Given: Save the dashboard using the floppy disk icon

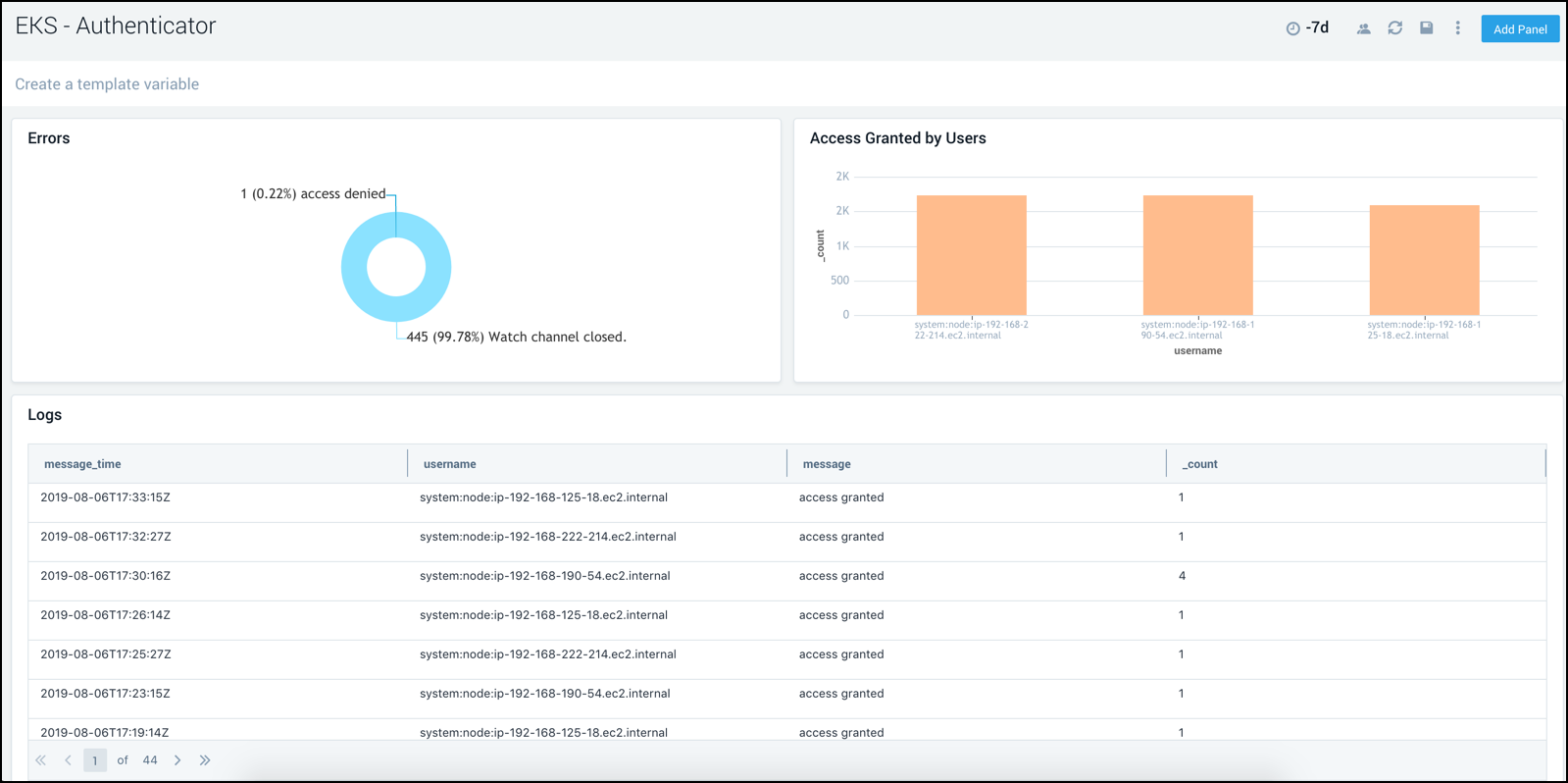Looking at the screenshot, I should coord(1426,28).
